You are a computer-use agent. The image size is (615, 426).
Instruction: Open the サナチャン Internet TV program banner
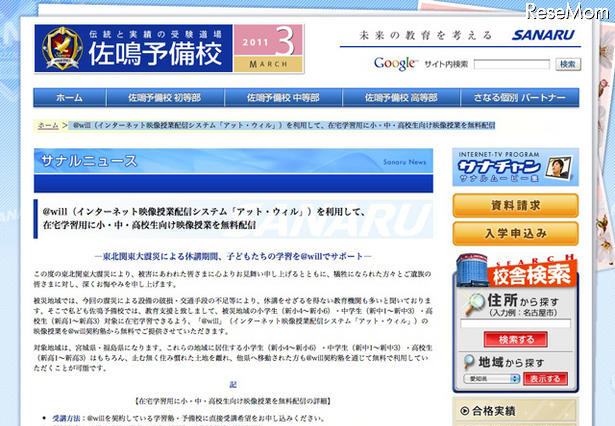[x=515, y=167]
